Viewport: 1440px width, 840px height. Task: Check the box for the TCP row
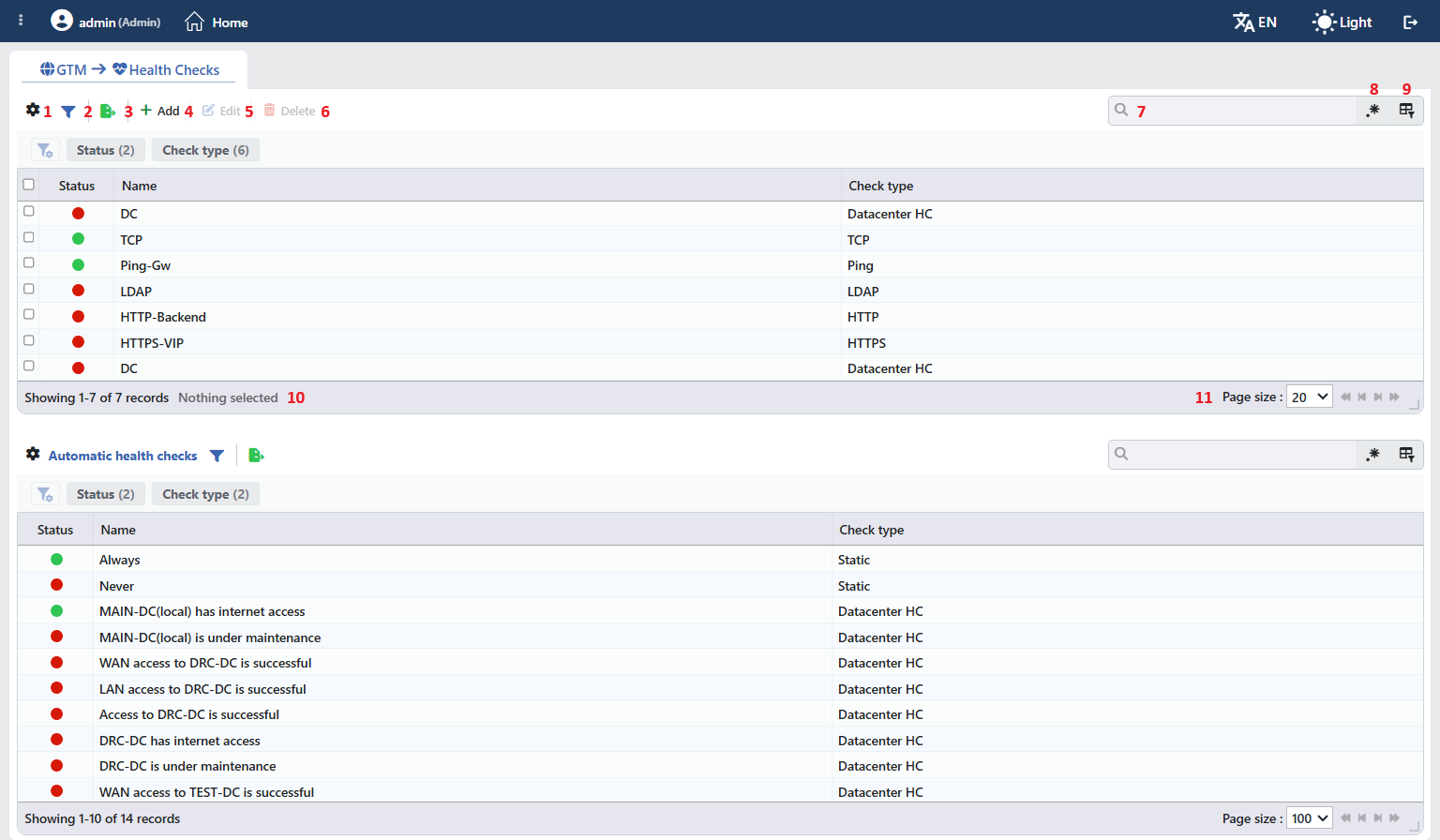29,237
